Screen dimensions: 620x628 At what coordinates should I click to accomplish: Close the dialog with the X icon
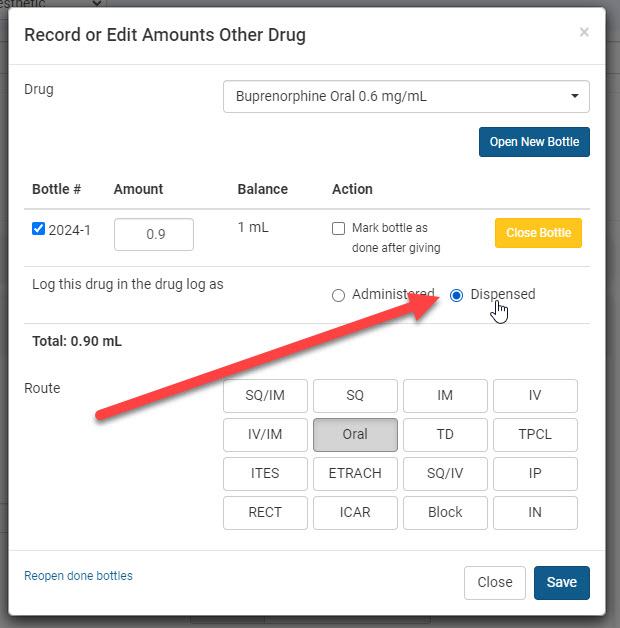pos(584,32)
